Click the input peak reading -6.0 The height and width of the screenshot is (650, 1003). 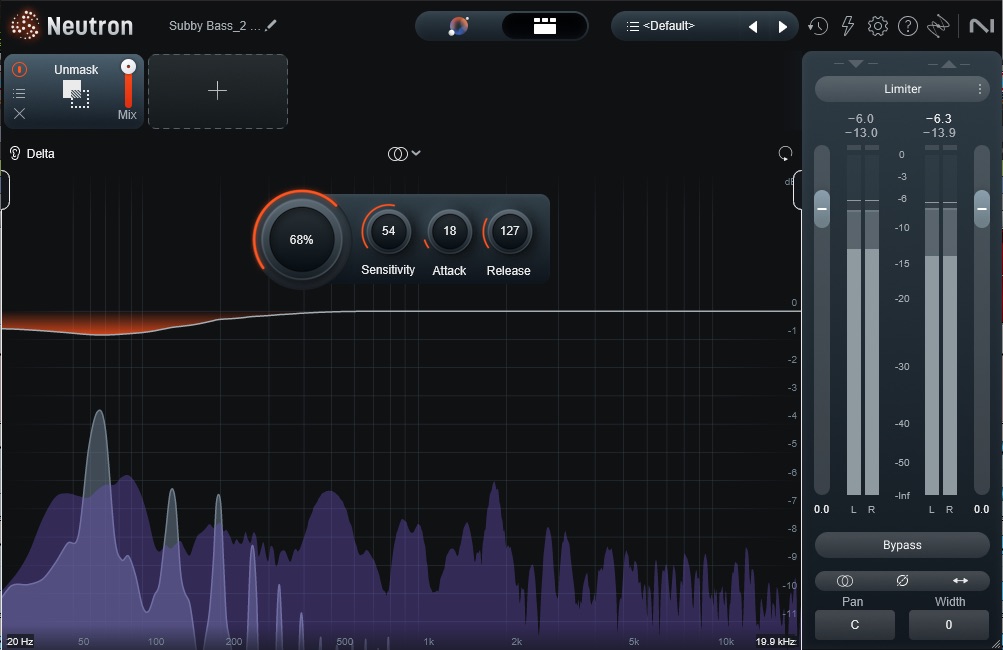click(860, 119)
